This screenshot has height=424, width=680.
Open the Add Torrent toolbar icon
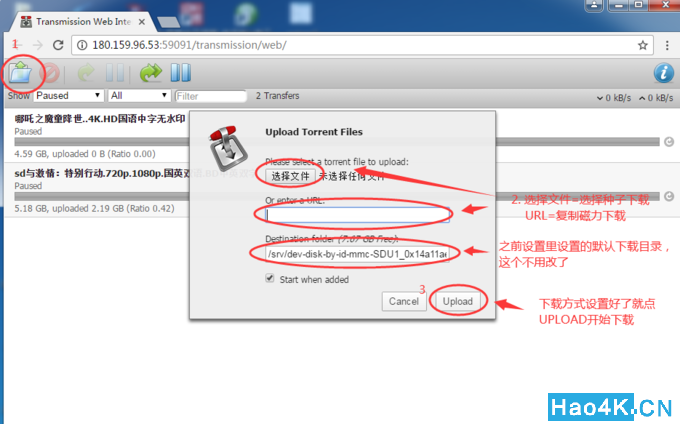pyautogui.click(x=20, y=73)
